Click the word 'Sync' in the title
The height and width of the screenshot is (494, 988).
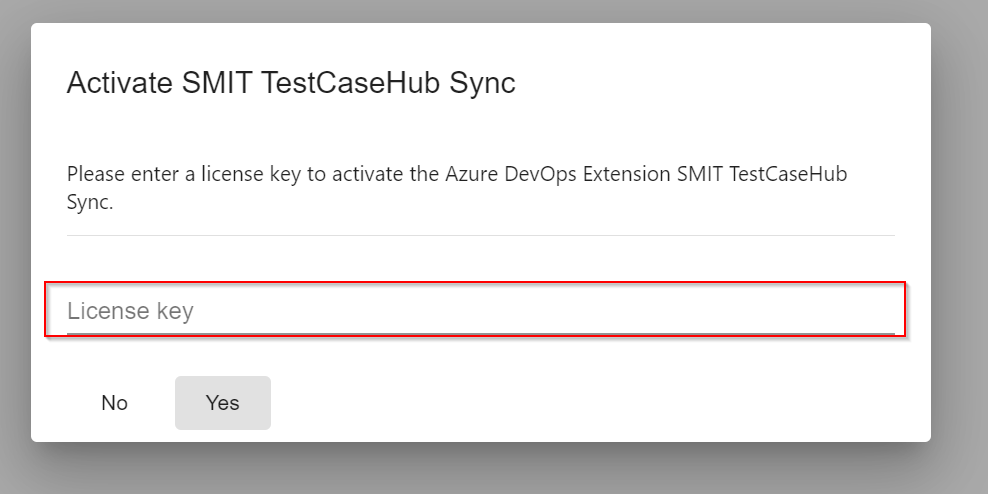(482, 83)
